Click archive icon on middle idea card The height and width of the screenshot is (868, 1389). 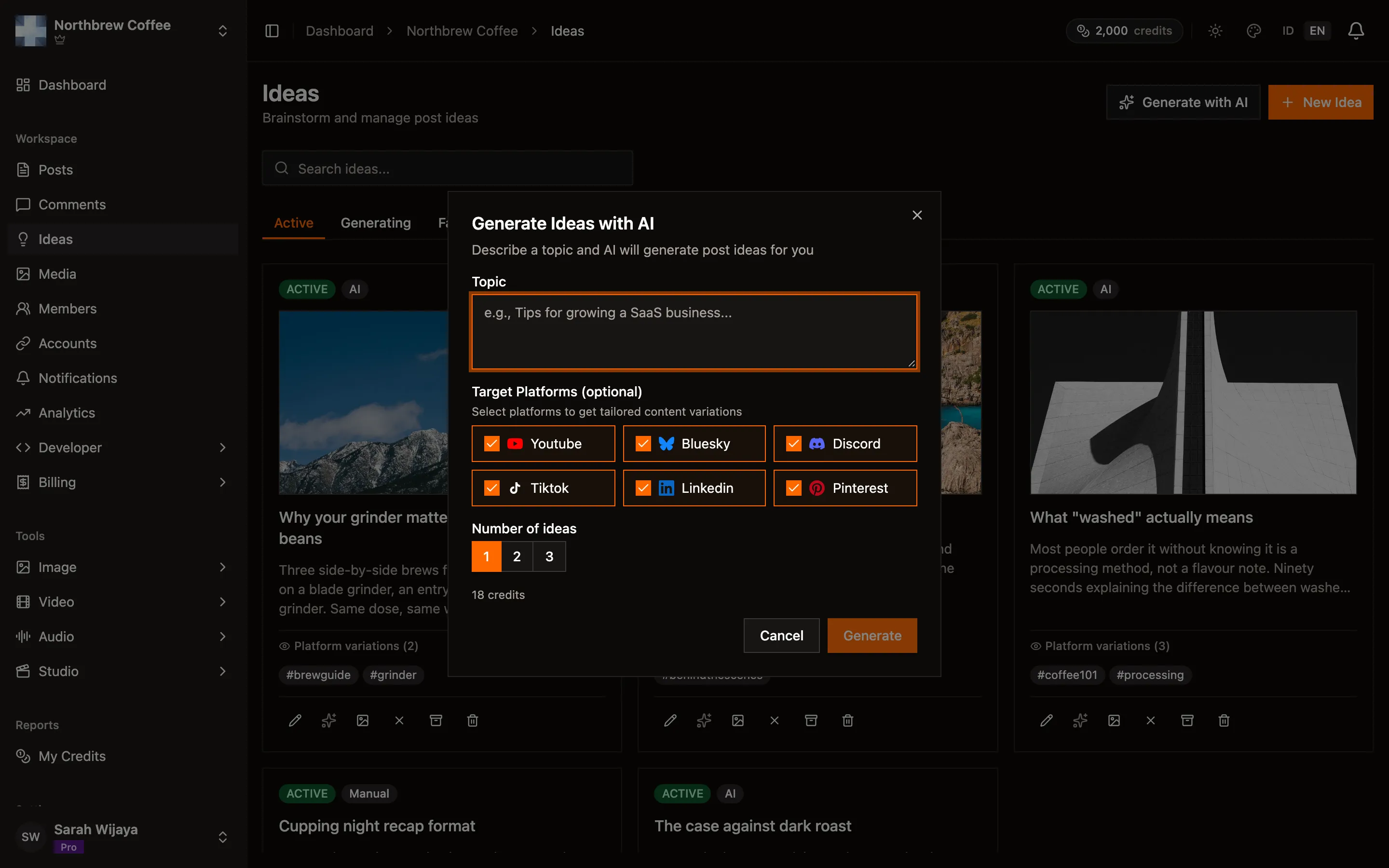pyautogui.click(x=811, y=720)
